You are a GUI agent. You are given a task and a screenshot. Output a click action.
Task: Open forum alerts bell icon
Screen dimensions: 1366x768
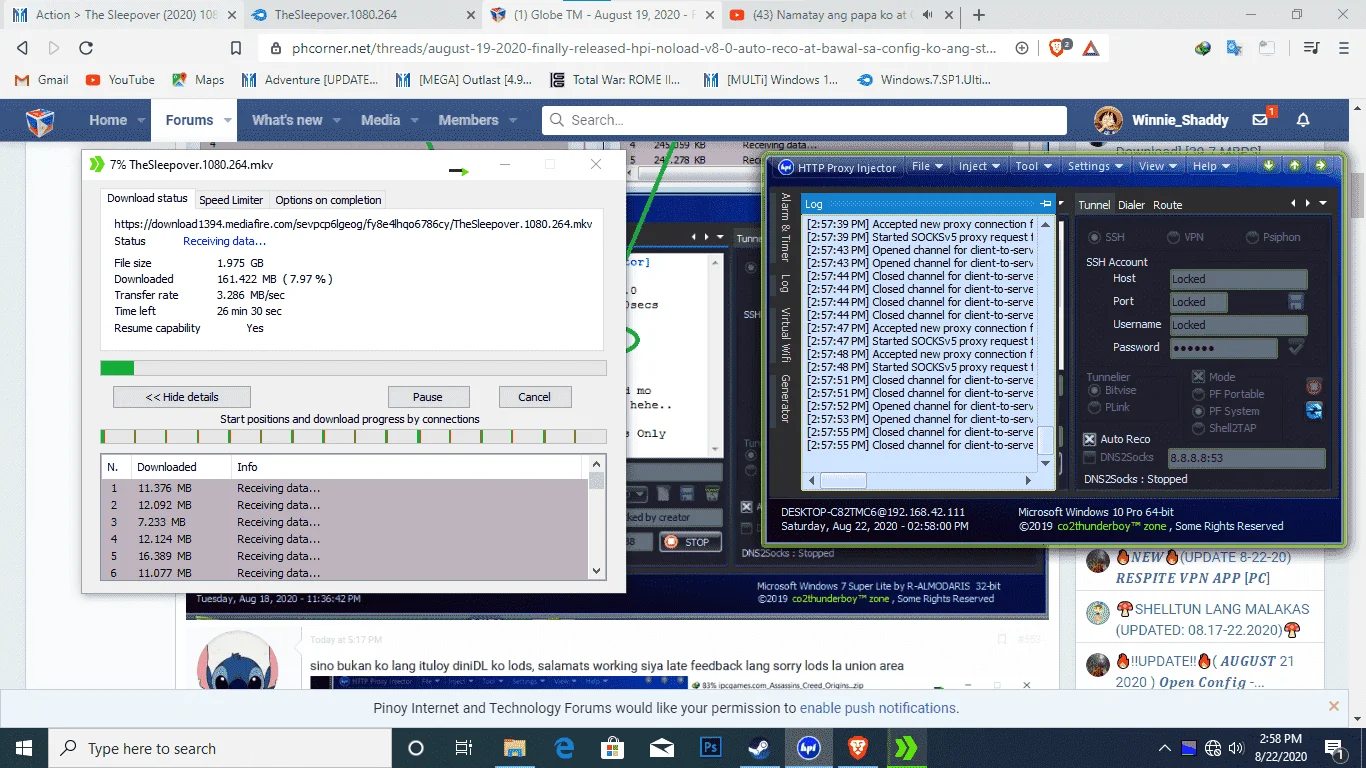coord(1303,120)
